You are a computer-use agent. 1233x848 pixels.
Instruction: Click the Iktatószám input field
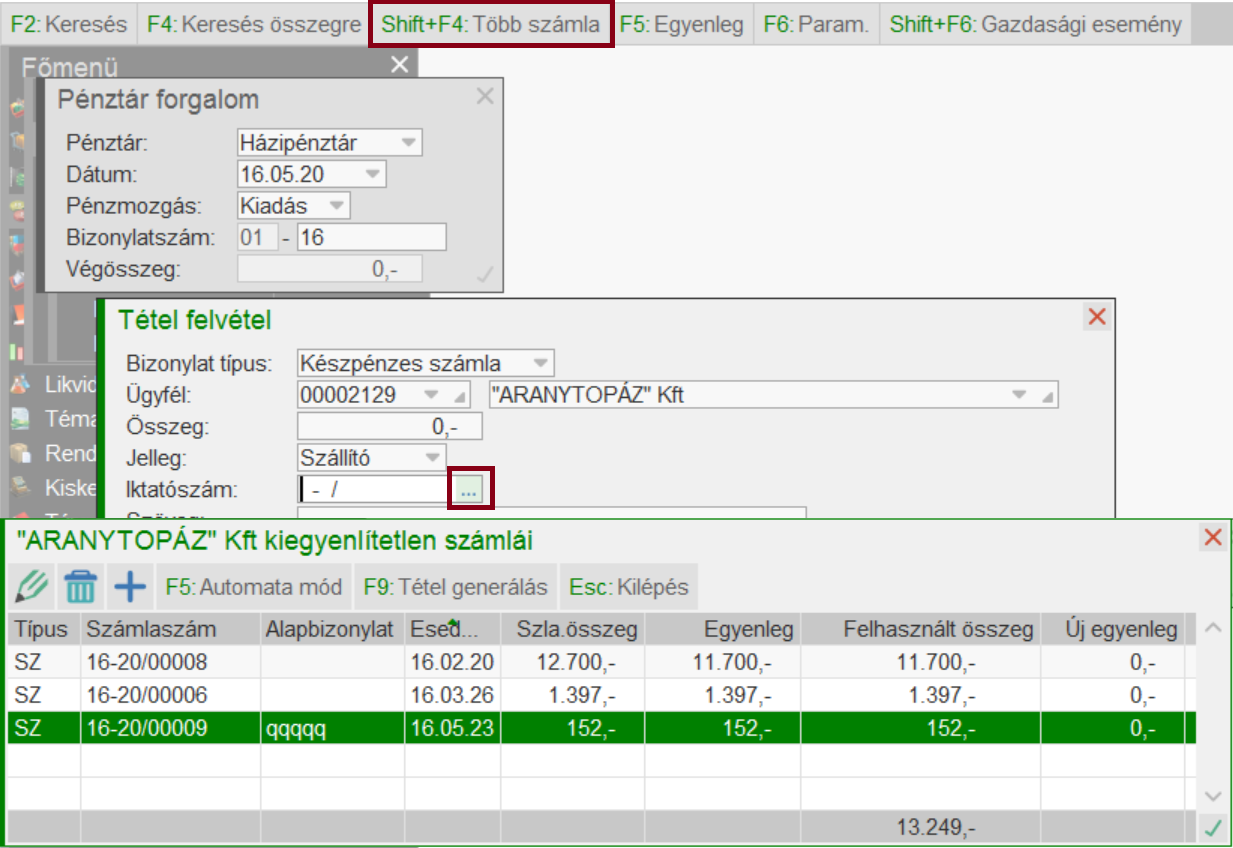377,489
